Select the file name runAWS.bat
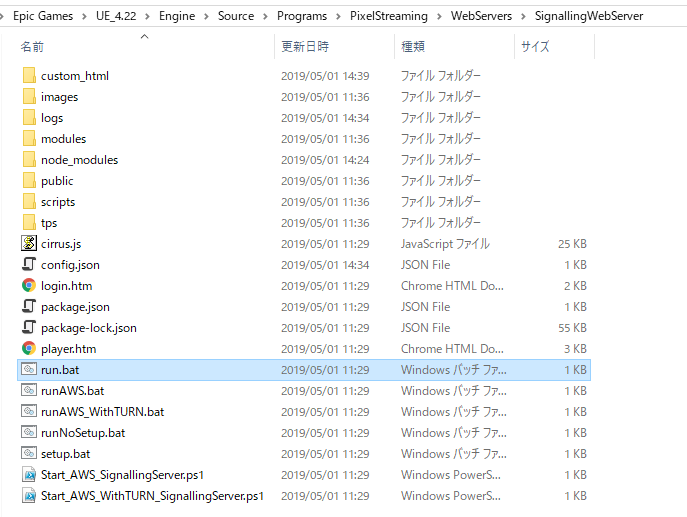This screenshot has height=517, width=687. [x=72, y=391]
